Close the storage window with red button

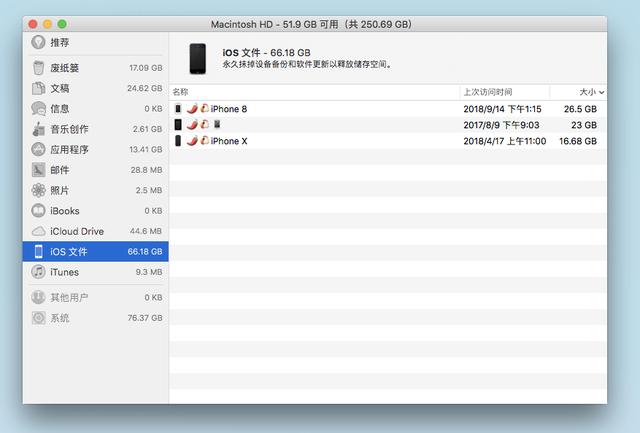coord(33,24)
